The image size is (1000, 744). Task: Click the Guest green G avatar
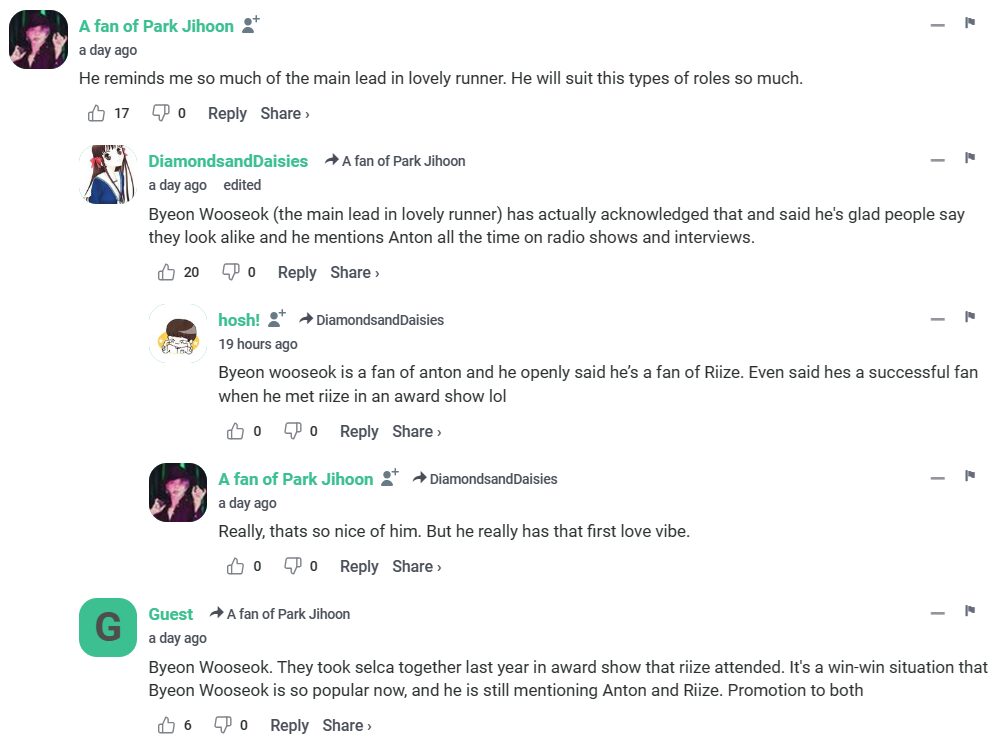(107, 628)
